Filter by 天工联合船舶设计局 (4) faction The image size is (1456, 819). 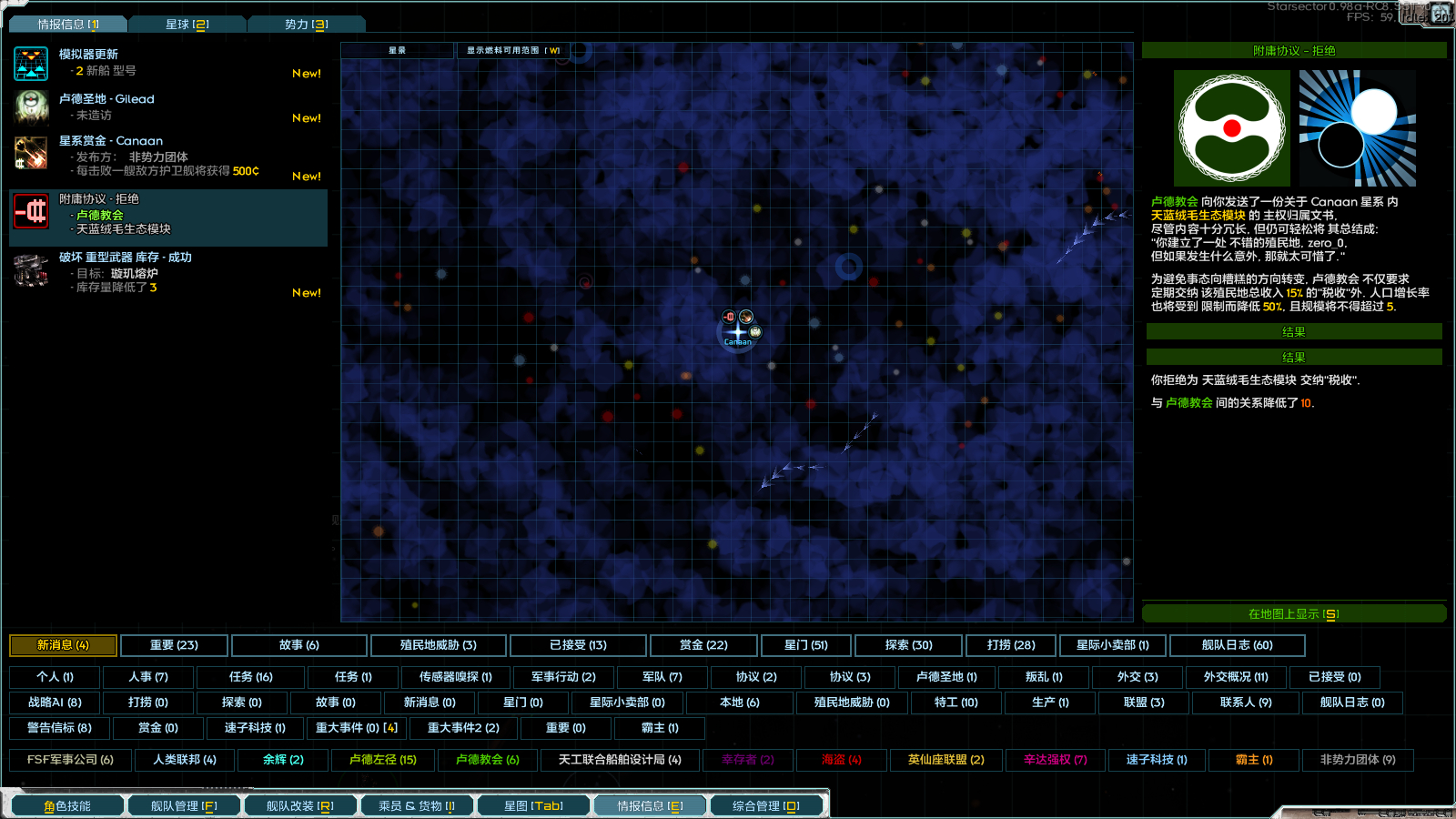tap(620, 760)
